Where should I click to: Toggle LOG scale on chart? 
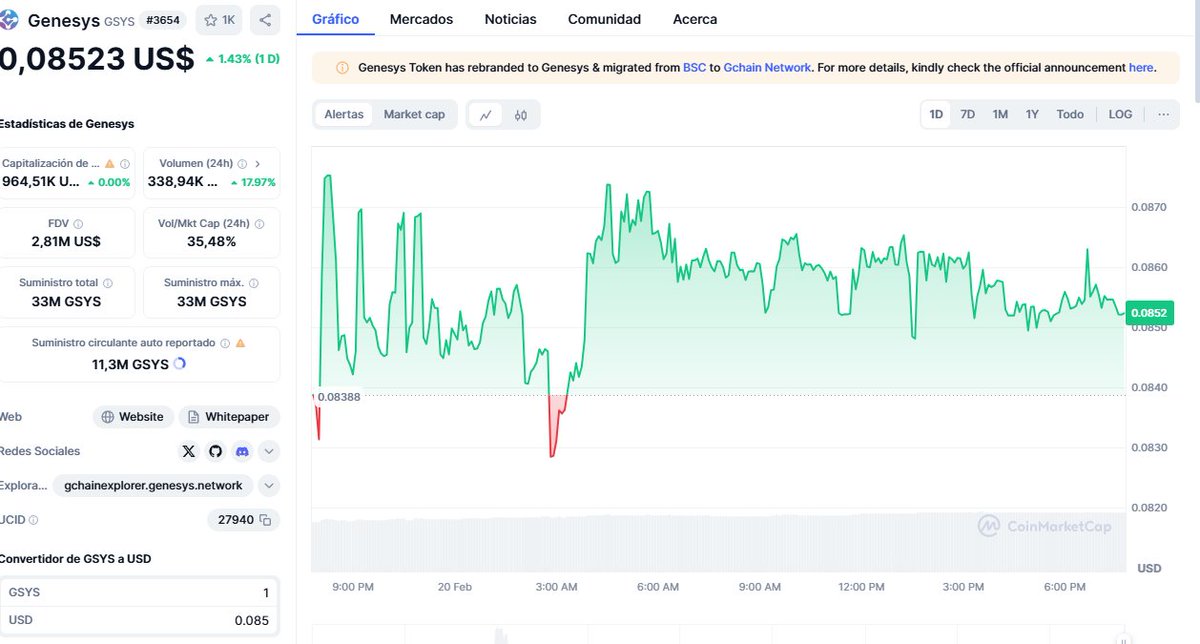coord(1121,115)
